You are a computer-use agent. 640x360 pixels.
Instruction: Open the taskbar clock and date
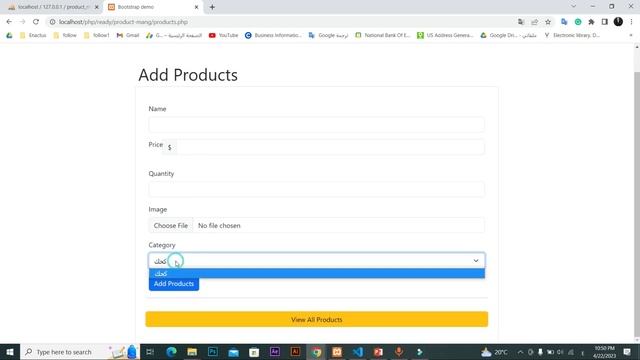coord(604,352)
